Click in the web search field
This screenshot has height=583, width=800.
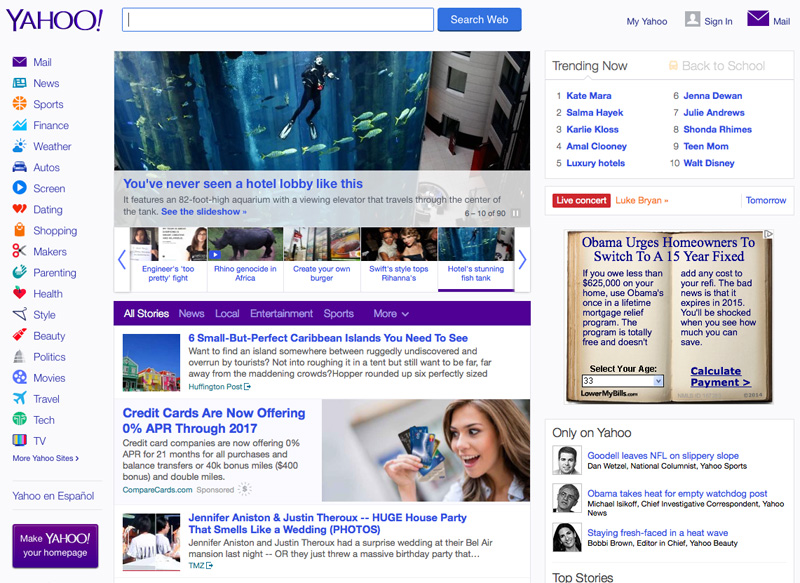[278, 19]
